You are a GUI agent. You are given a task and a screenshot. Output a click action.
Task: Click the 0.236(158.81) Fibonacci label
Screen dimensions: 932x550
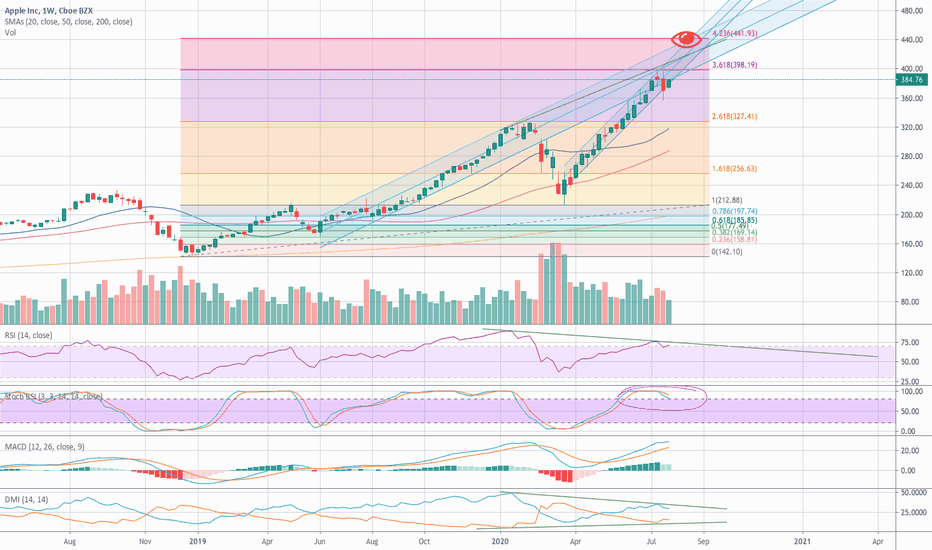pos(735,239)
